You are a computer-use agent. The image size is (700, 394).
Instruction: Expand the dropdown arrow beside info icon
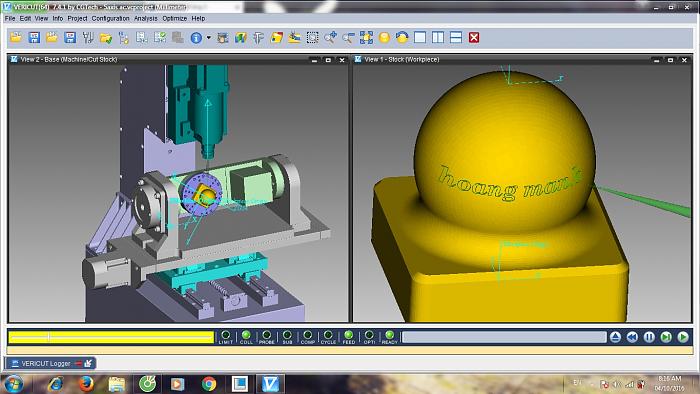coord(208,38)
